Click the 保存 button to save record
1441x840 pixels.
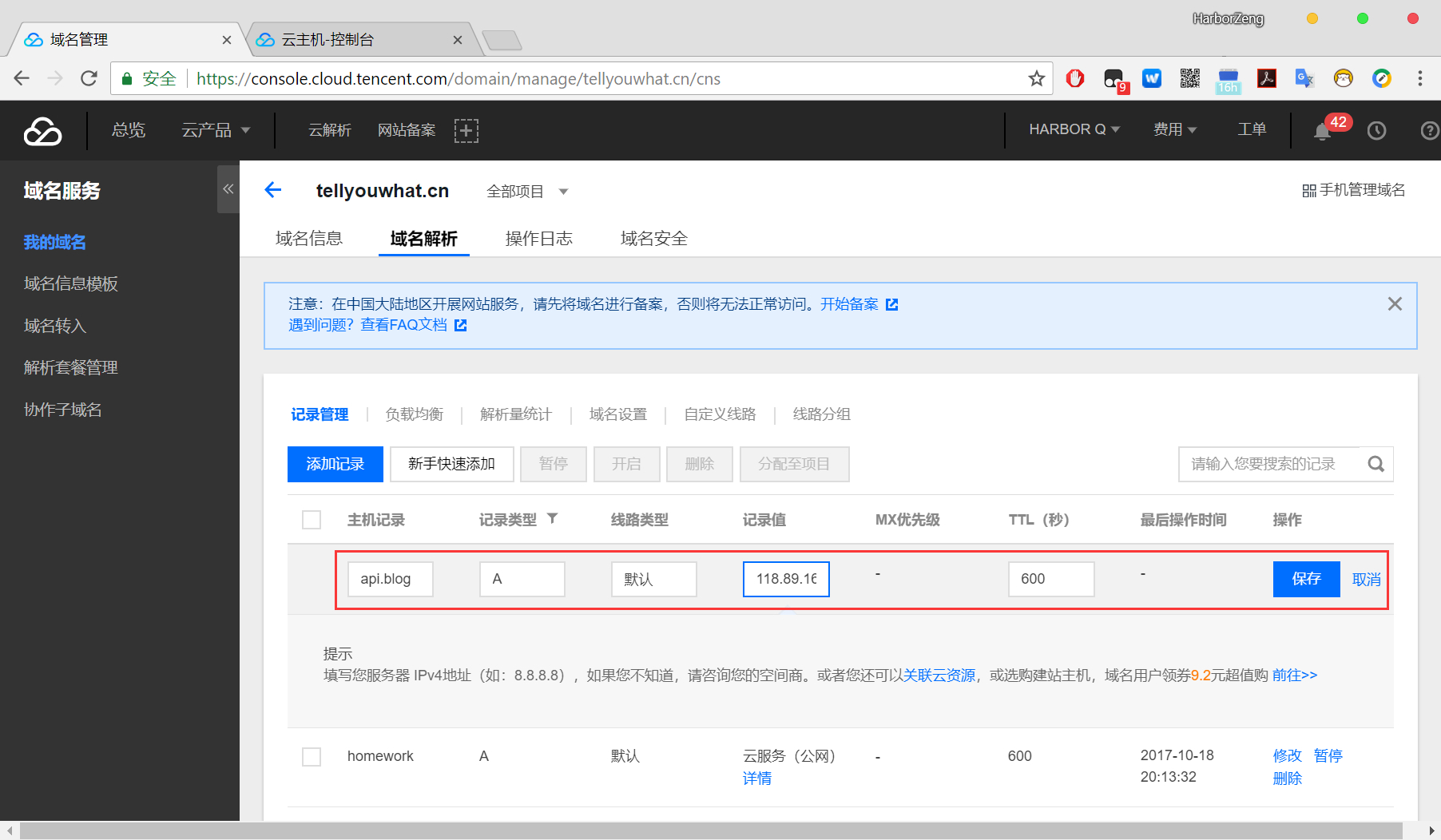(1306, 579)
